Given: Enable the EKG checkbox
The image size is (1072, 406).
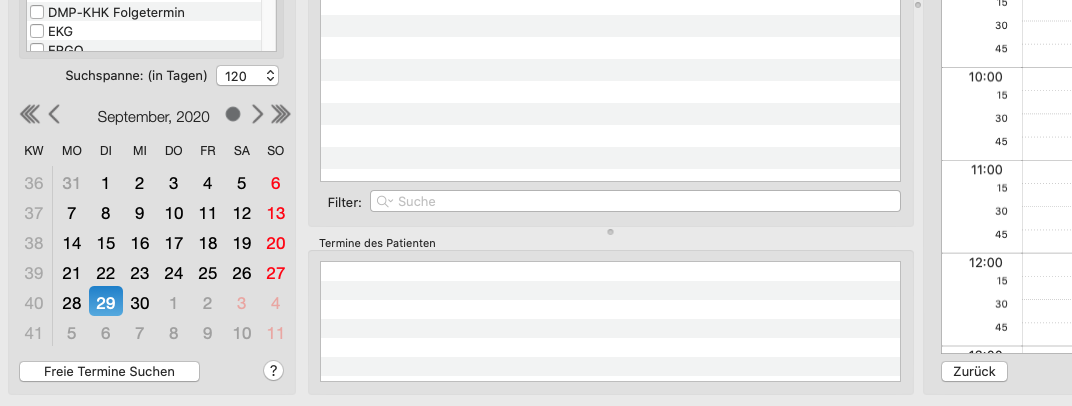Looking at the screenshot, I should 37,31.
